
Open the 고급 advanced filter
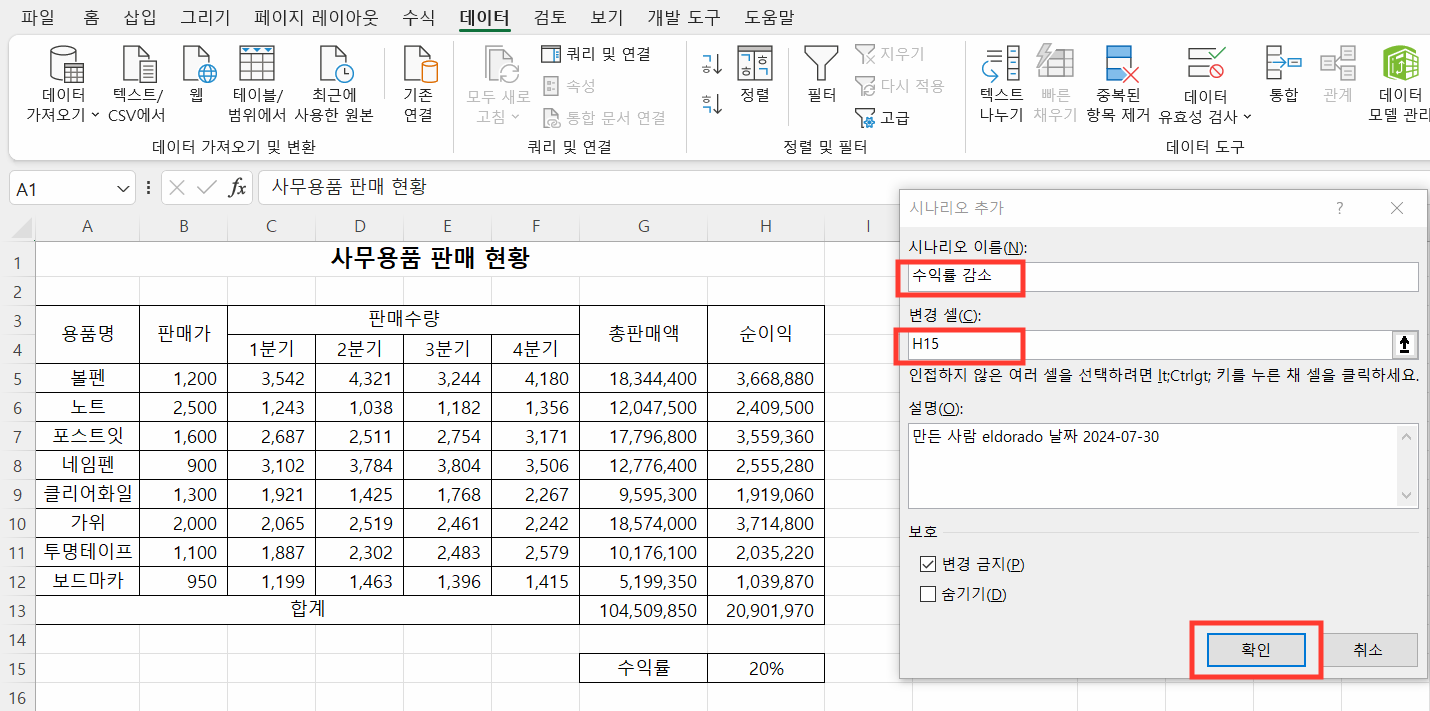point(882,118)
